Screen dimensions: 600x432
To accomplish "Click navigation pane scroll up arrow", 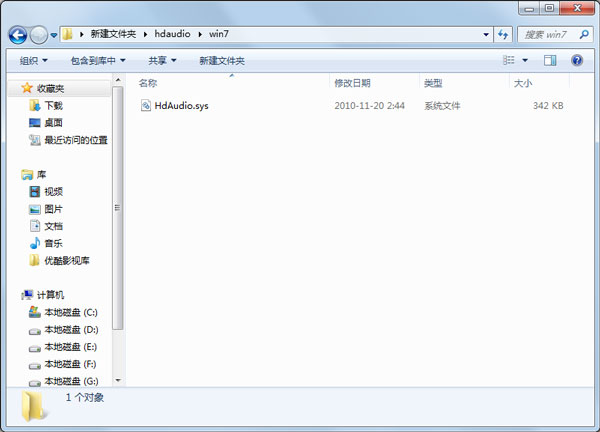I will coord(118,80).
